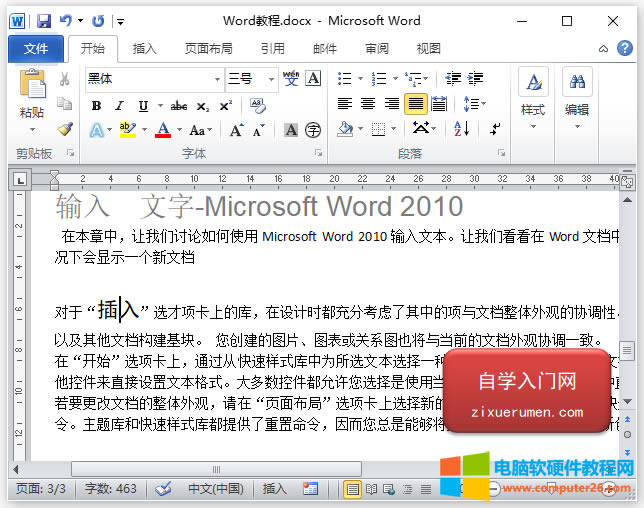This screenshot has height=508, width=644.
Task: Click the Copy icon
Action: (x=64, y=103)
